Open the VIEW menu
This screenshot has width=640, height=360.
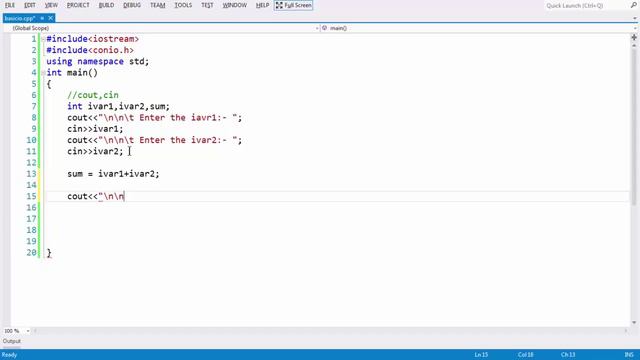51,5
